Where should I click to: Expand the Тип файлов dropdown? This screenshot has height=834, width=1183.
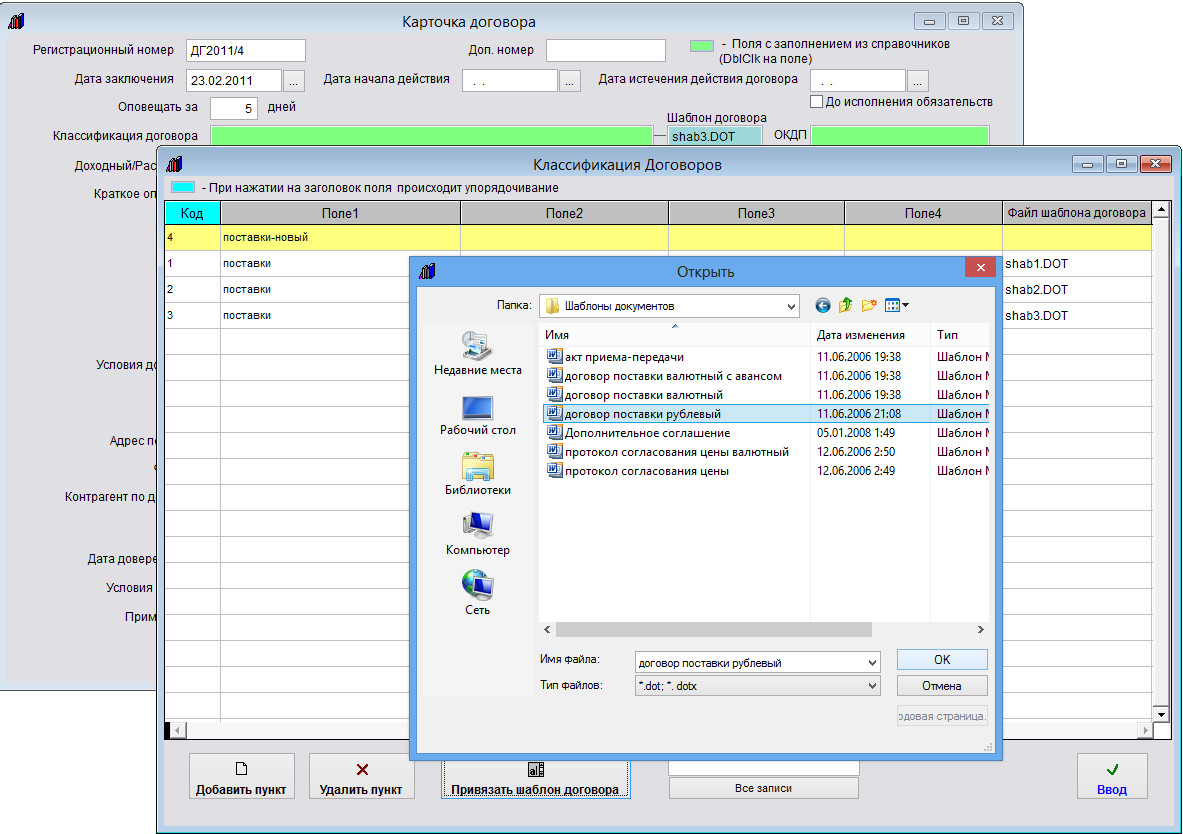click(x=872, y=685)
